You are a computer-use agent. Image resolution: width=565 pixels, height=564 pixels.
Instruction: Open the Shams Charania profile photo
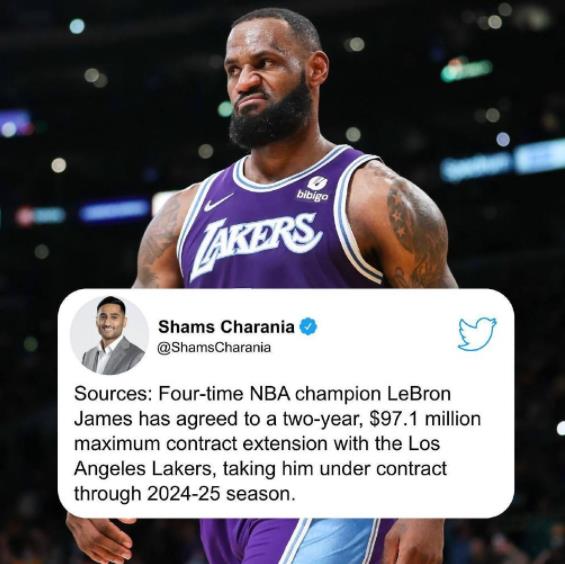[x=110, y=335]
